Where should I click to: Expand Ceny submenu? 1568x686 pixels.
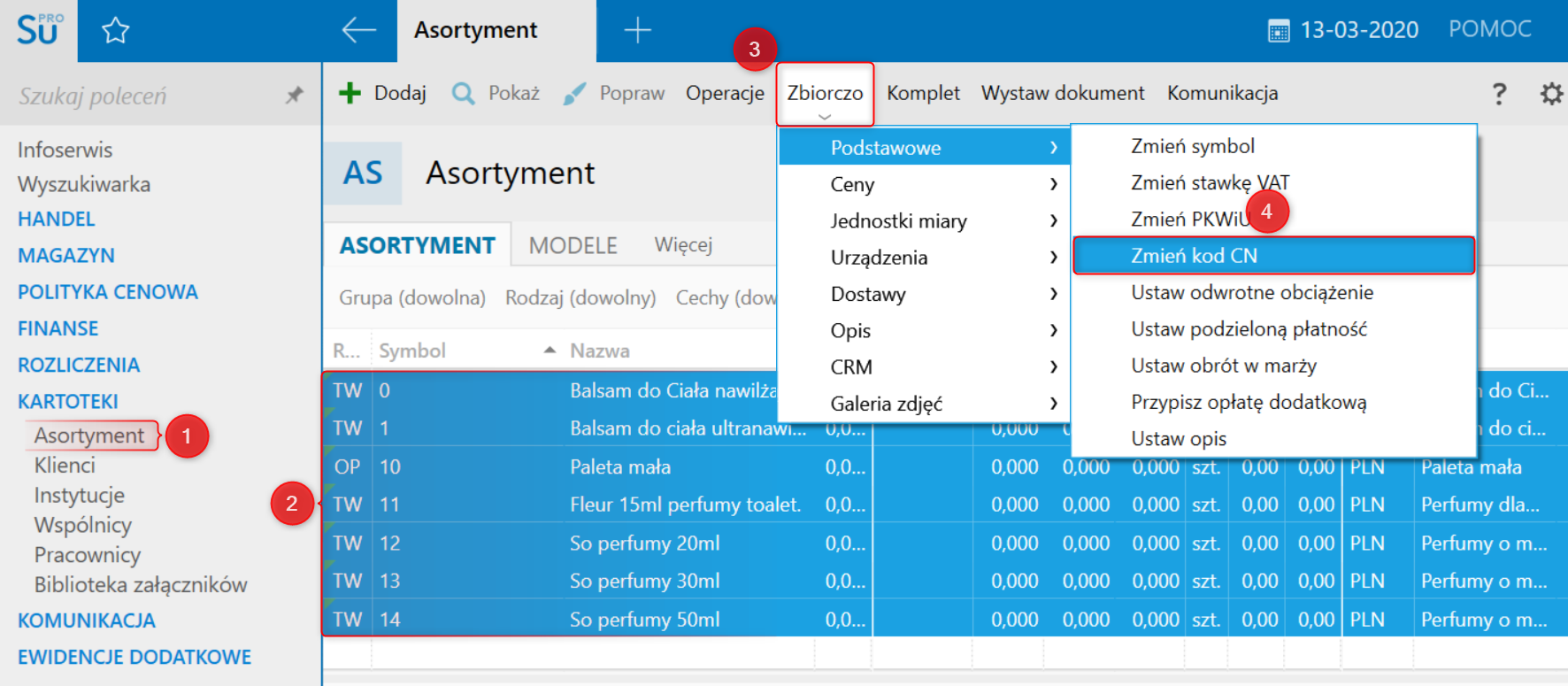click(924, 184)
